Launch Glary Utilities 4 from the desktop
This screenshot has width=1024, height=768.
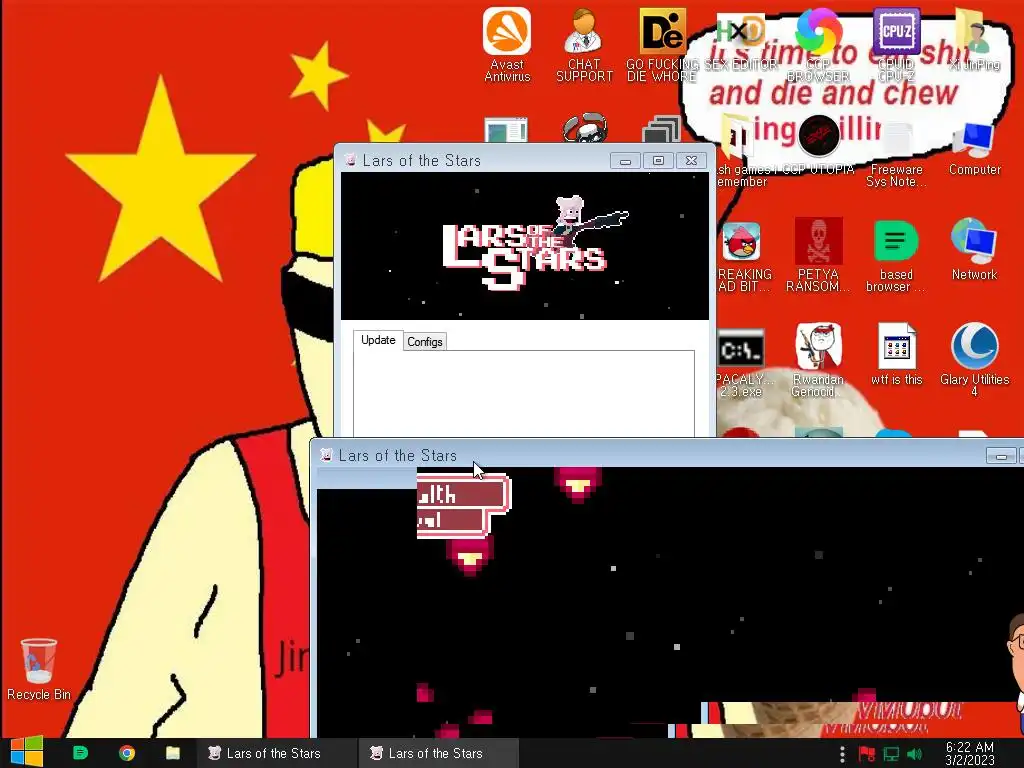(974, 360)
